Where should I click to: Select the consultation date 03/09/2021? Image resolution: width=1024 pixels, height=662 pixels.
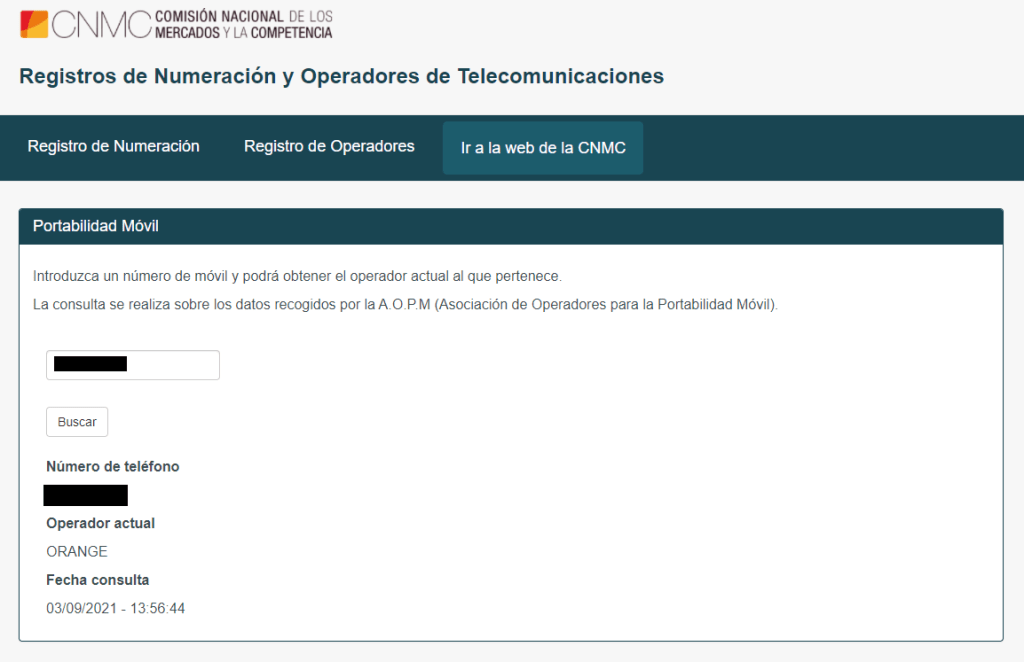106,608
